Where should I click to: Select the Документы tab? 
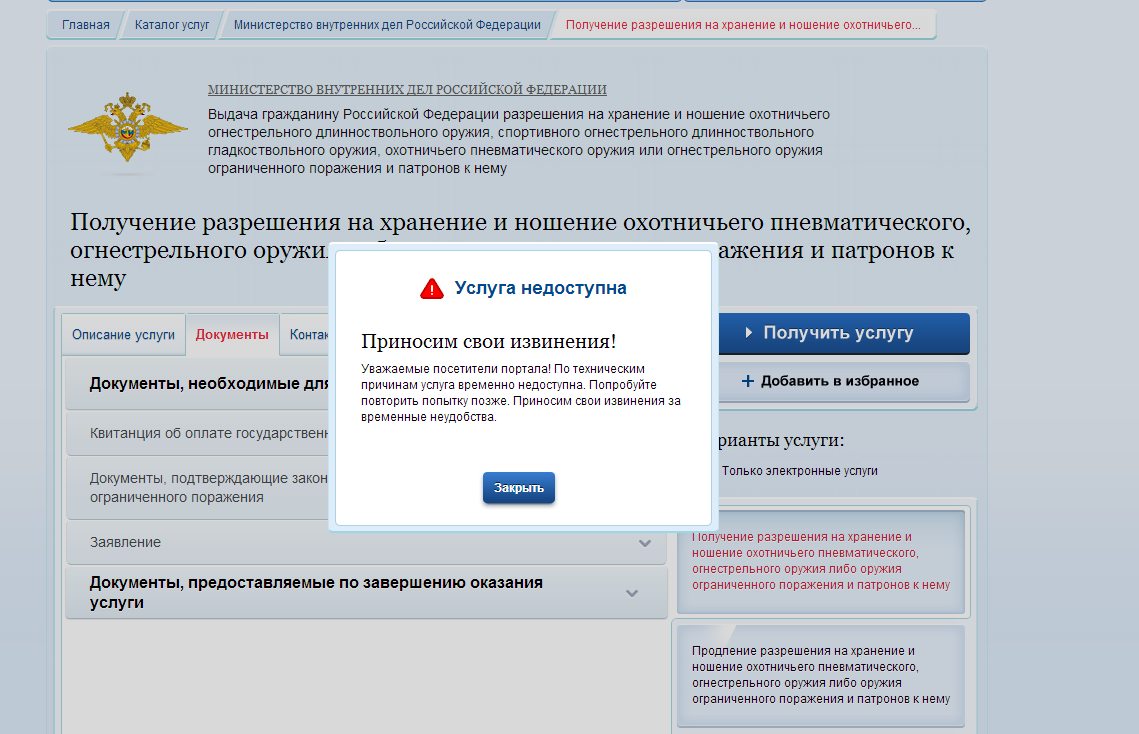[232, 335]
